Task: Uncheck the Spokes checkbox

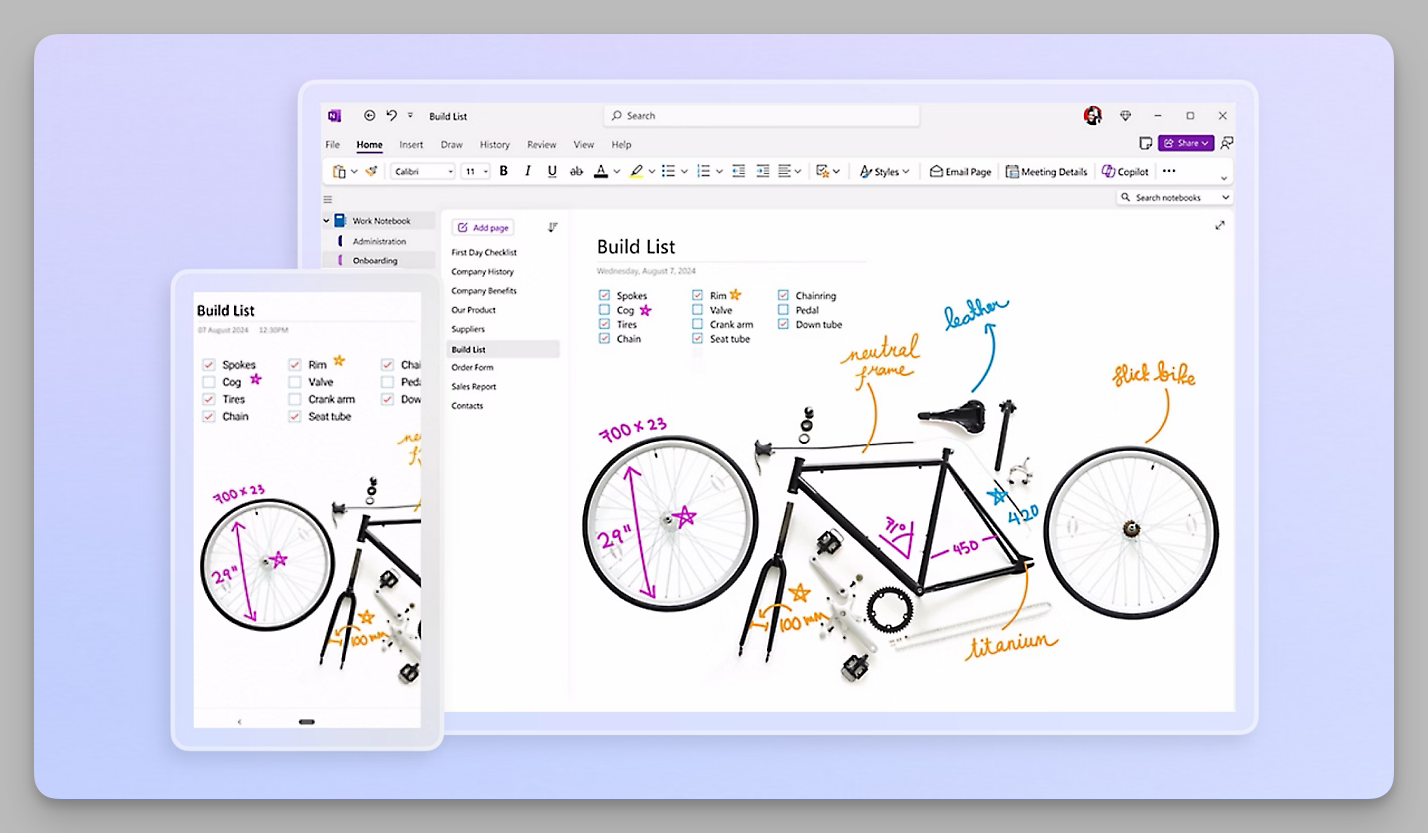Action: 605,295
